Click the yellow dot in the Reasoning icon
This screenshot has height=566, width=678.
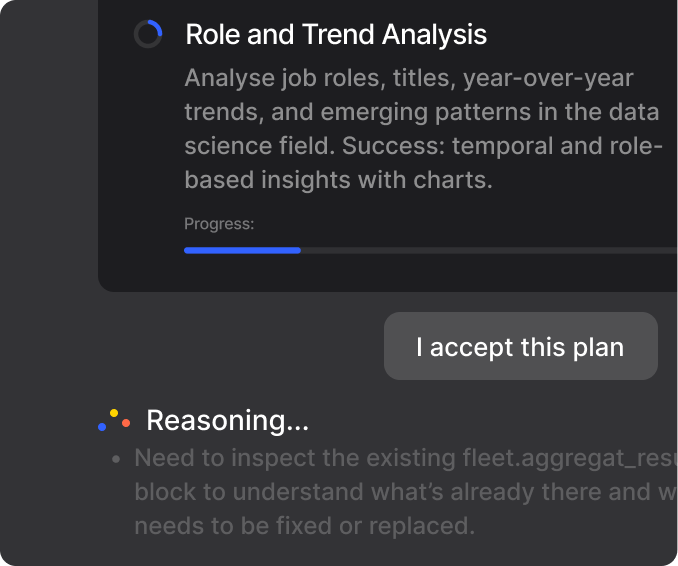pyautogui.click(x=114, y=413)
